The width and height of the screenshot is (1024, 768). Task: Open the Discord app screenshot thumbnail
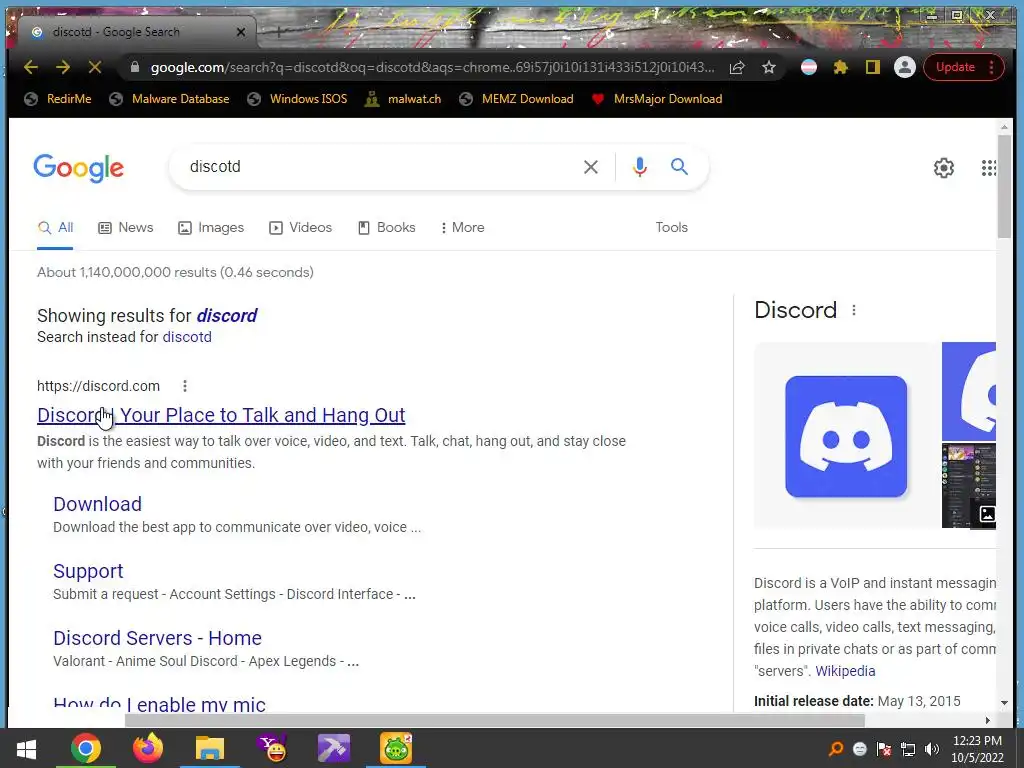pyautogui.click(x=968, y=486)
